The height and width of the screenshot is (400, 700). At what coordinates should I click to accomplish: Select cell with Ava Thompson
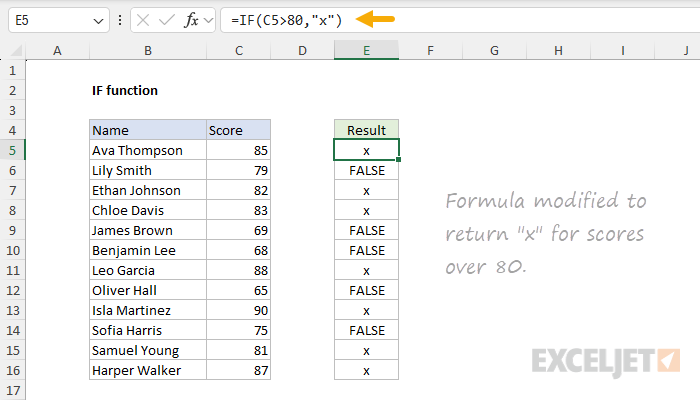[x=148, y=150]
